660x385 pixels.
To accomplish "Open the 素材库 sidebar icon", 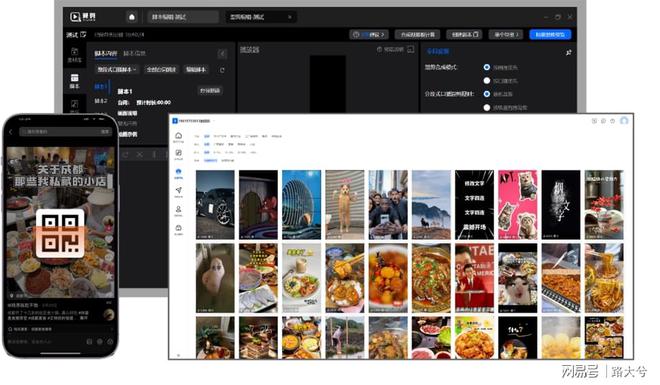I will point(75,55).
